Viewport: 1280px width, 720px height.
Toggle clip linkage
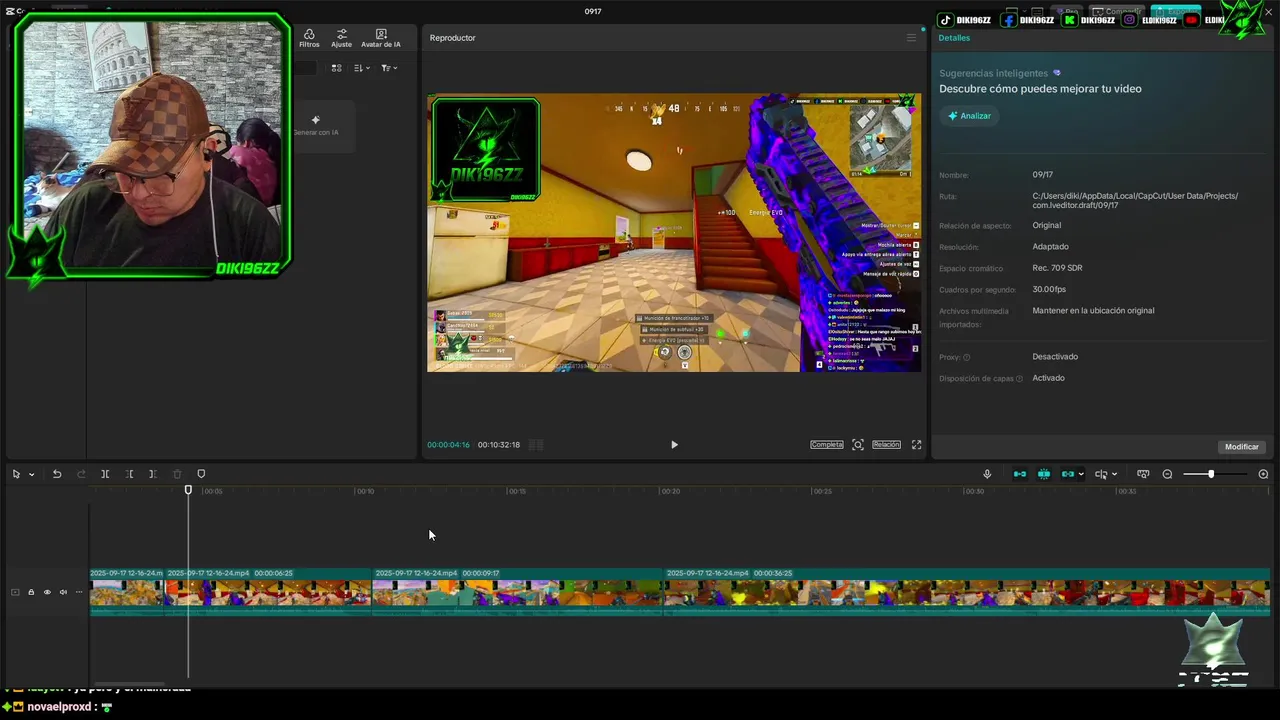click(x=1067, y=474)
